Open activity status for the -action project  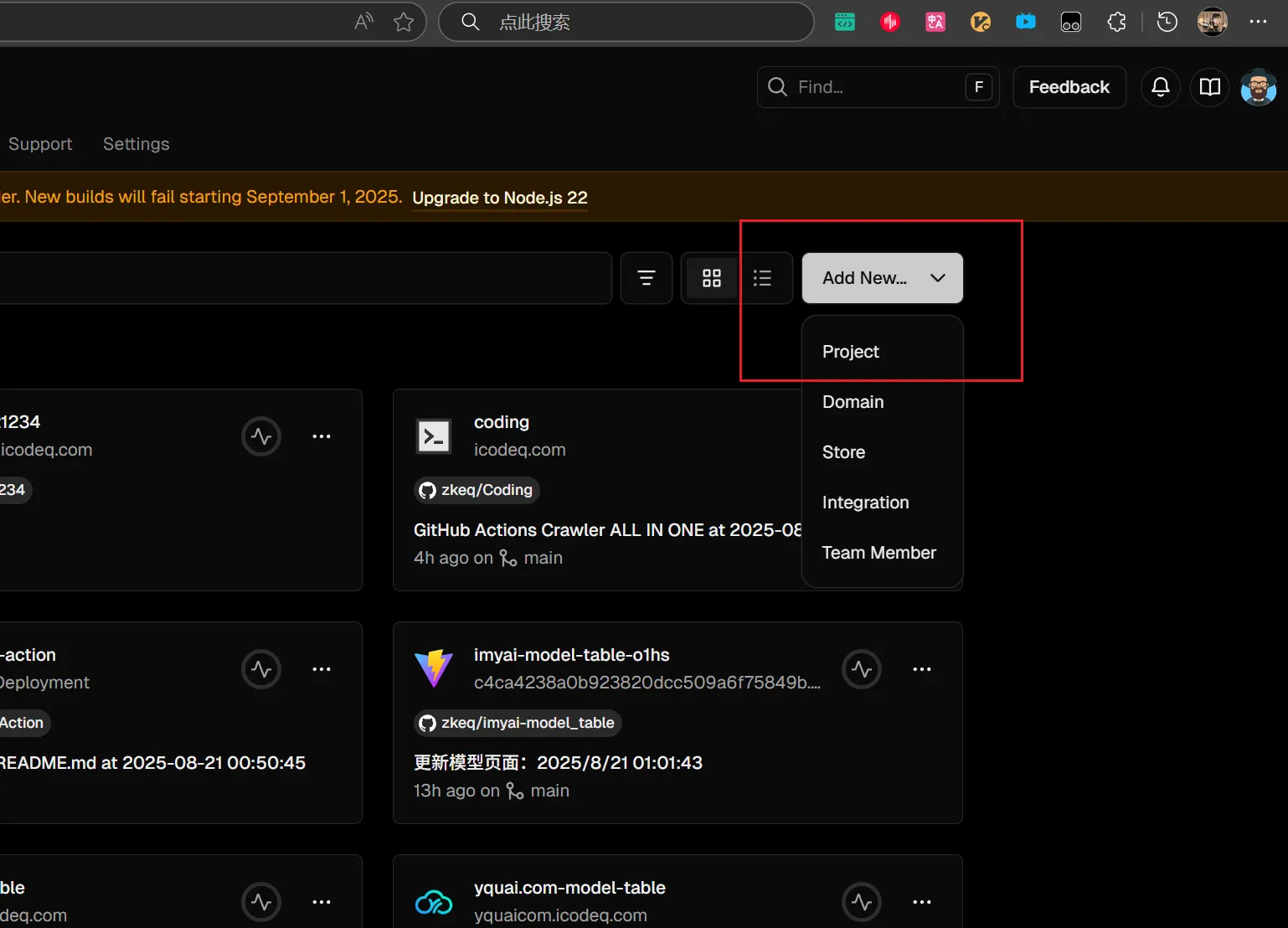(261, 669)
